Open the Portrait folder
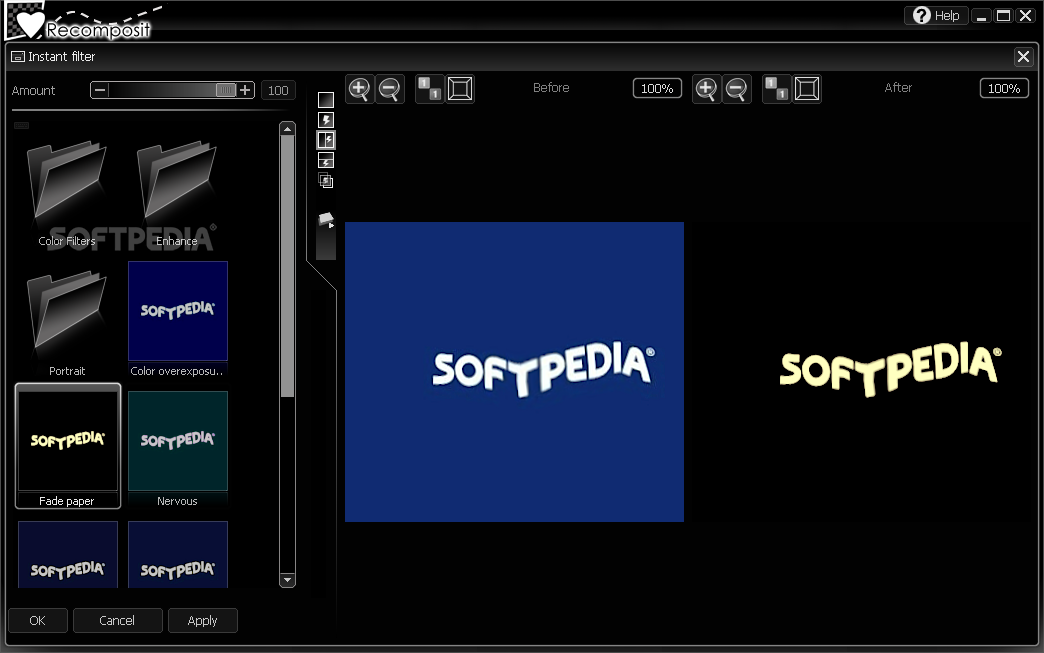1044x653 pixels. 67,323
